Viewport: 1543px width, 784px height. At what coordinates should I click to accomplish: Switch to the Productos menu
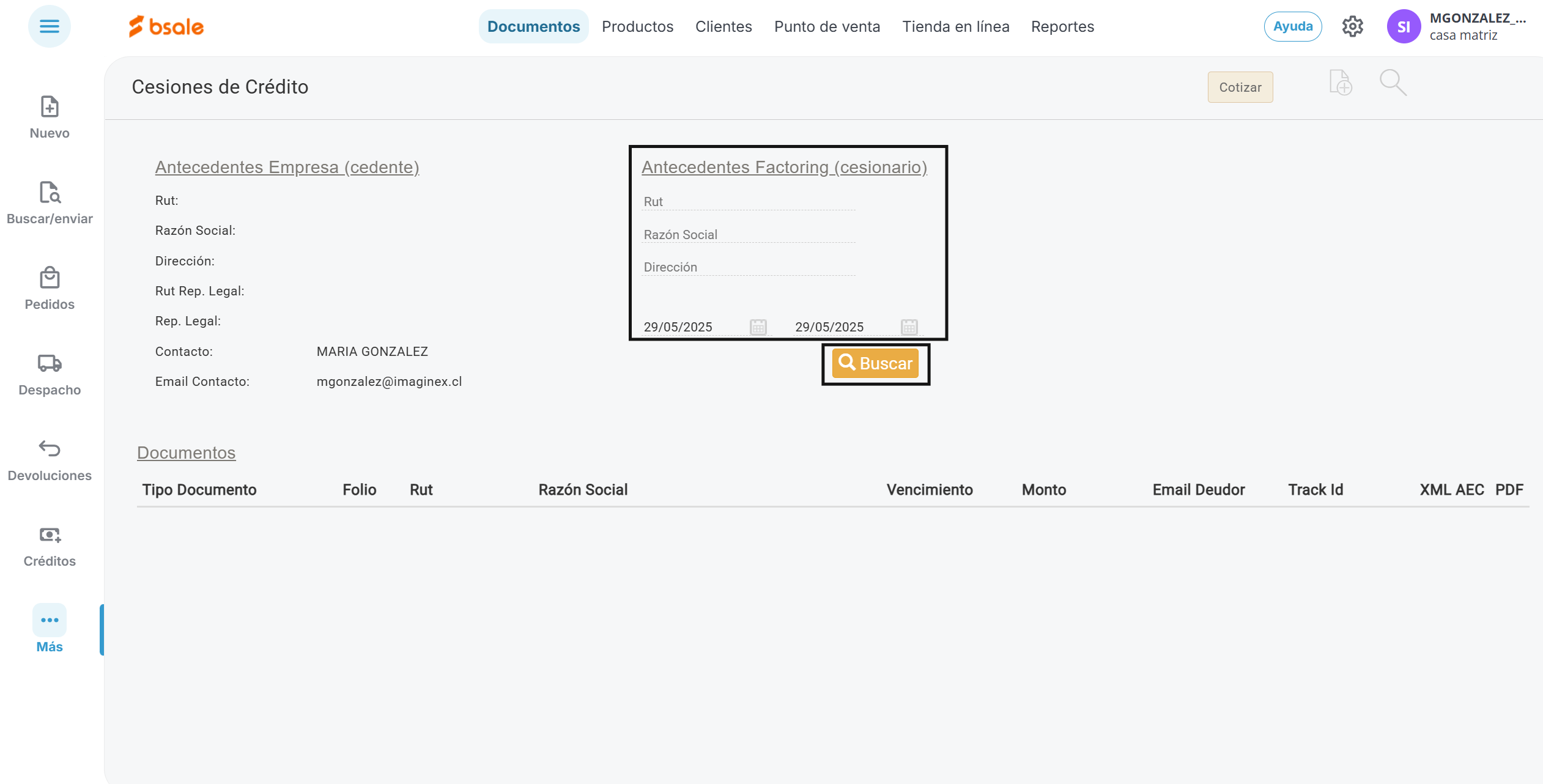click(637, 26)
